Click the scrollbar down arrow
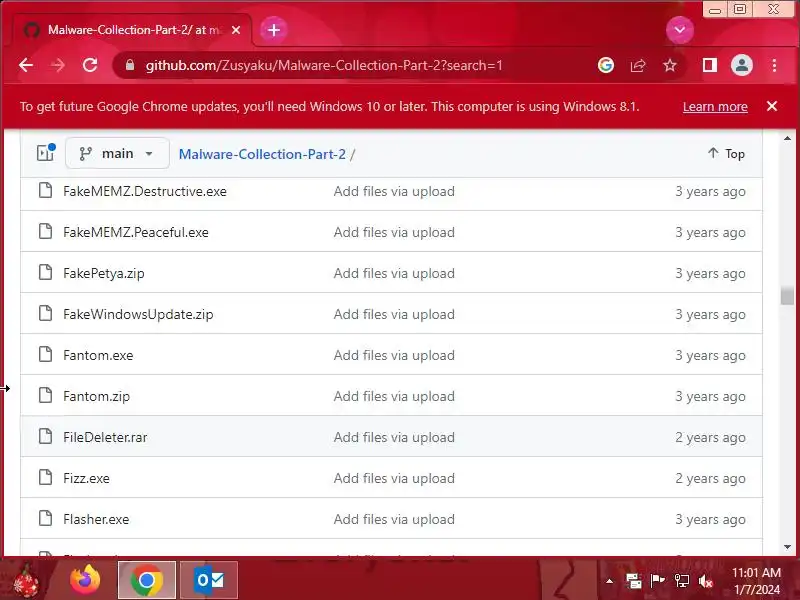The width and height of the screenshot is (800, 600). click(x=787, y=547)
